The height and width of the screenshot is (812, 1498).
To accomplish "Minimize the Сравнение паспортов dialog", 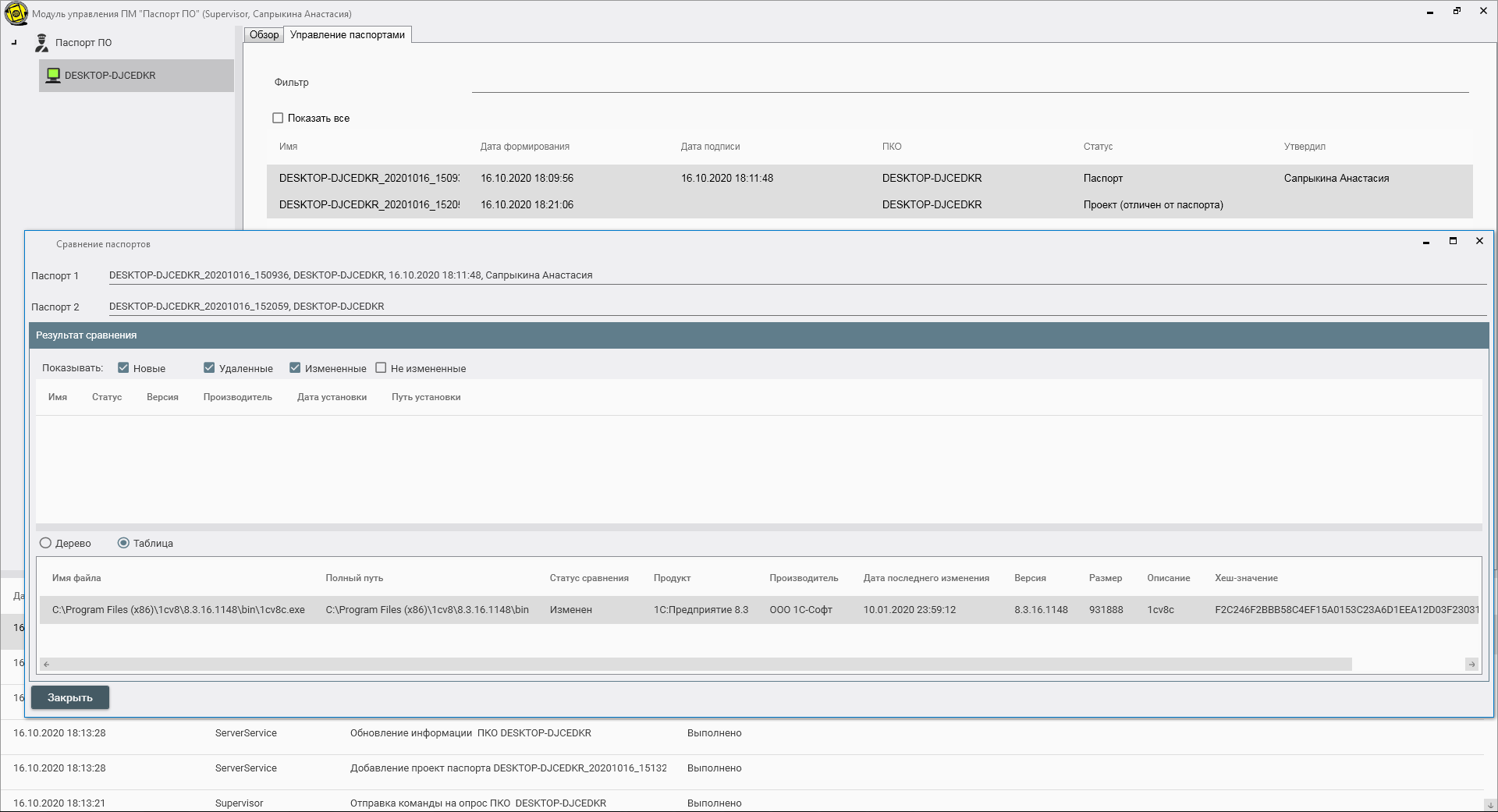I will tap(1426, 242).
